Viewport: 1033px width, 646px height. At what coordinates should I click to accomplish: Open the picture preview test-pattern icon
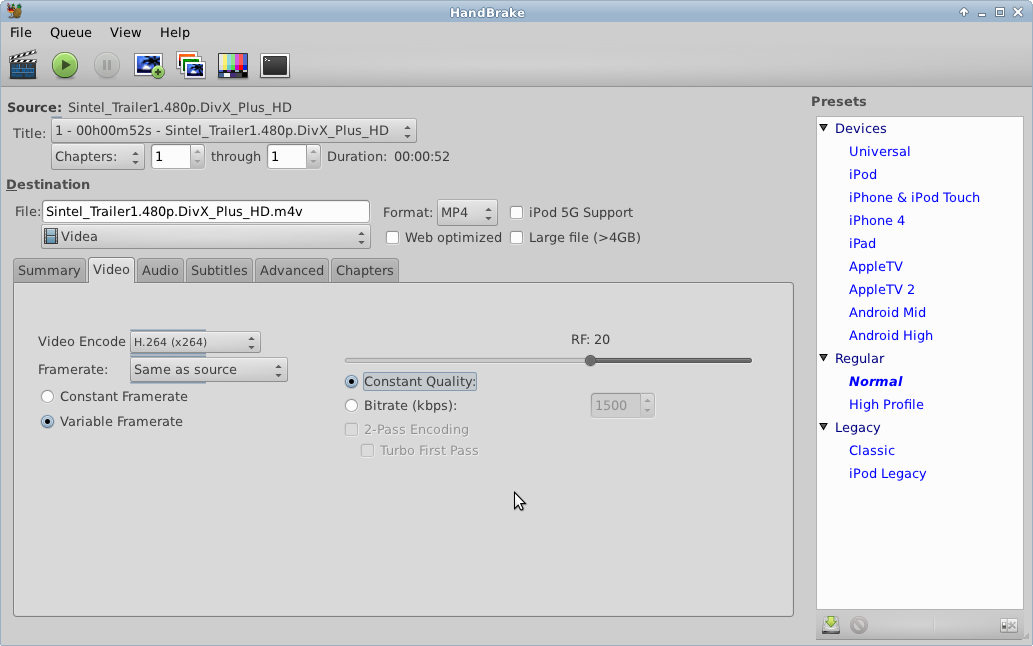click(x=233, y=65)
